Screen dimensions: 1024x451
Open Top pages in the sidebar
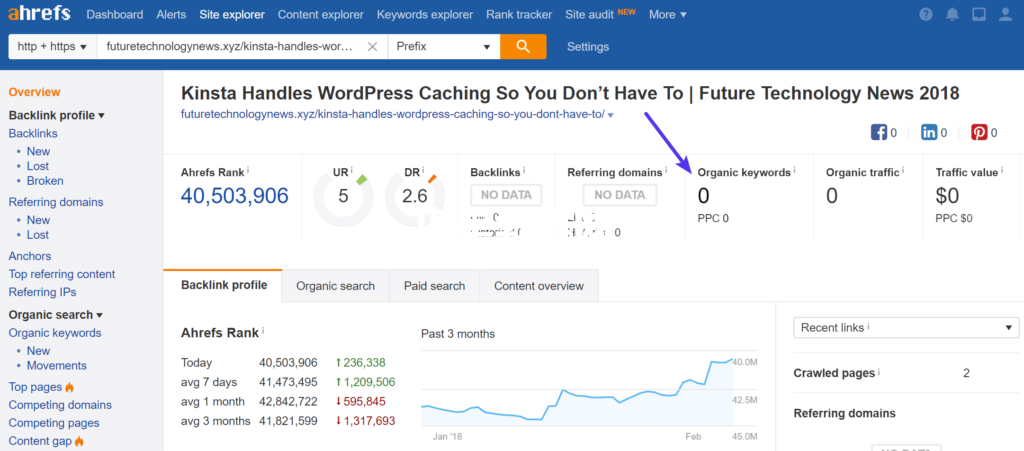[35, 387]
